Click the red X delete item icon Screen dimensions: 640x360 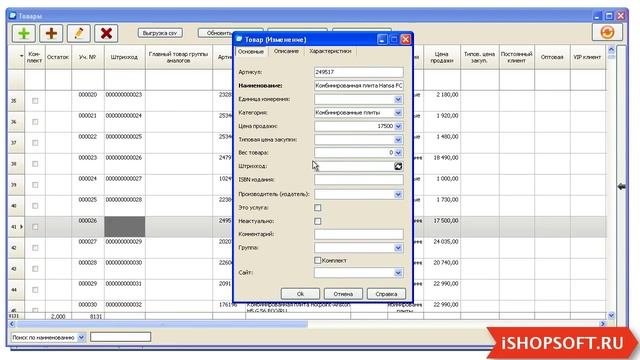(x=106, y=33)
